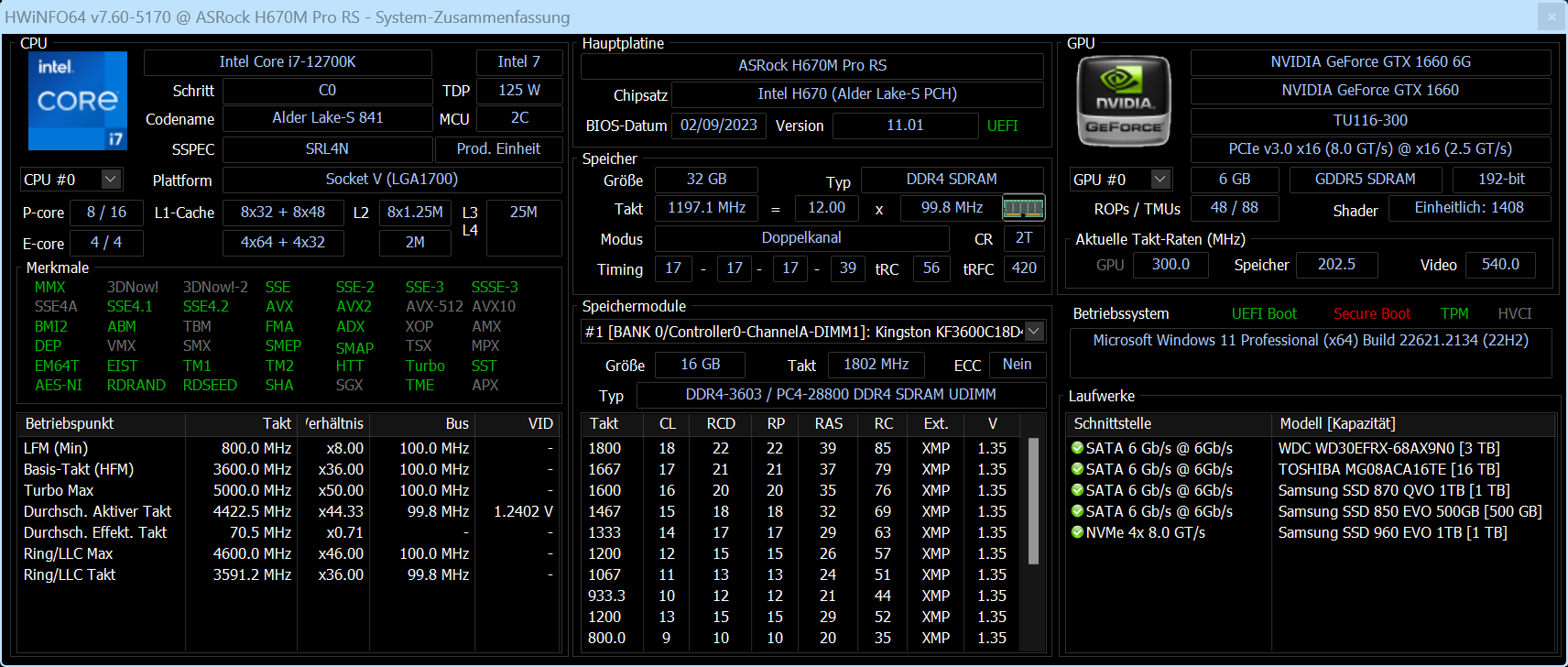Image resolution: width=1568 pixels, height=667 pixels.
Task: Click the Doppelkanal memory mode field
Action: tap(801, 238)
